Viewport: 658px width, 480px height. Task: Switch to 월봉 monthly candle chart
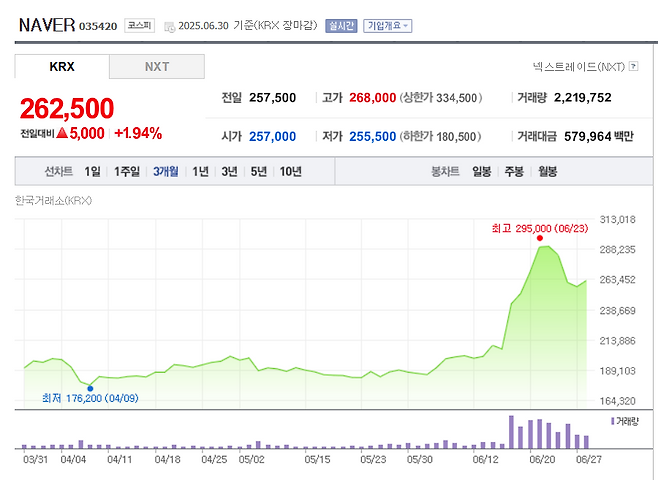tap(548, 171)
